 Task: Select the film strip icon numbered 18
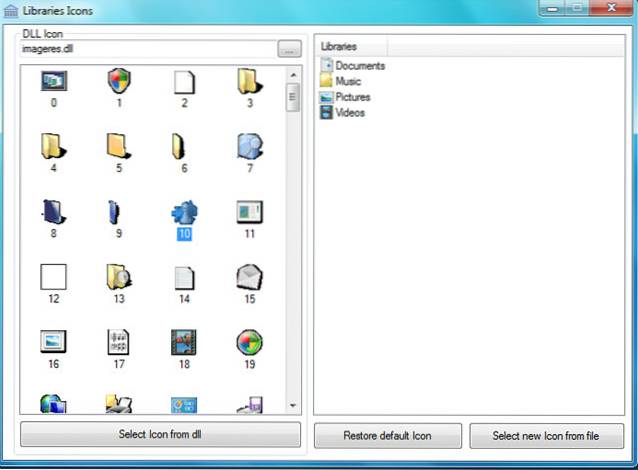(x=184, y=342)
